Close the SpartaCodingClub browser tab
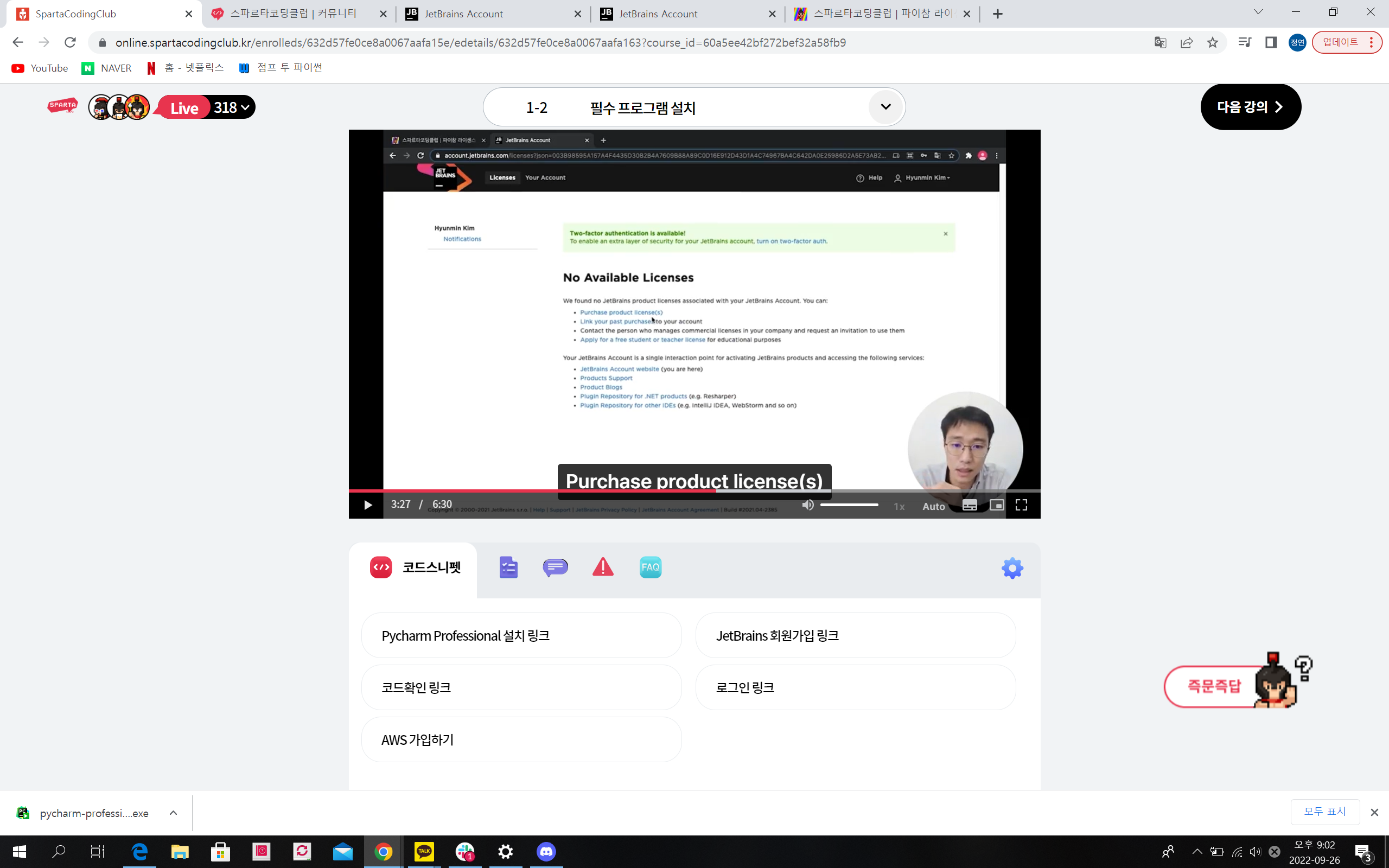 pos(188,14)
